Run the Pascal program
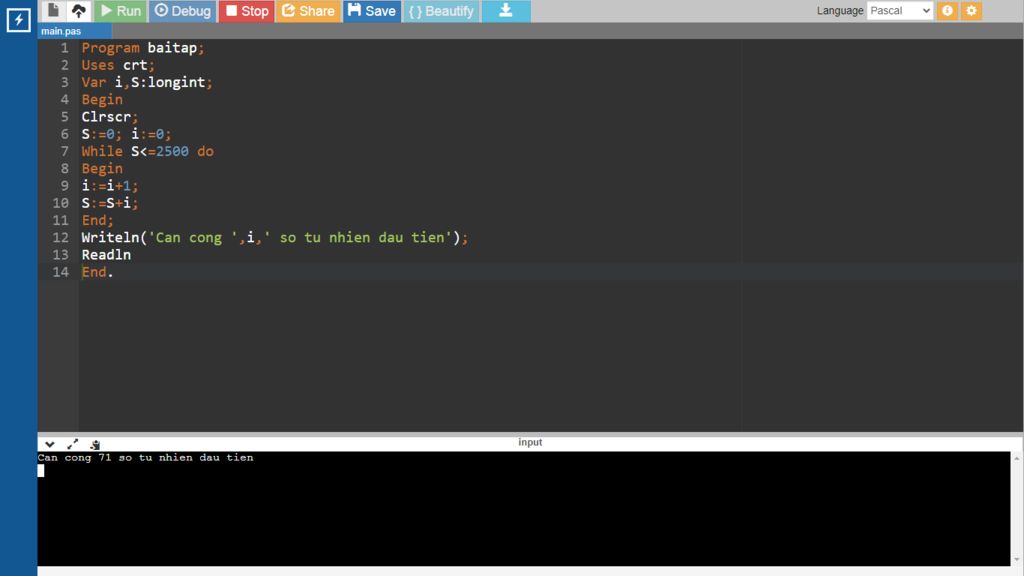 [x=120, y=10]
